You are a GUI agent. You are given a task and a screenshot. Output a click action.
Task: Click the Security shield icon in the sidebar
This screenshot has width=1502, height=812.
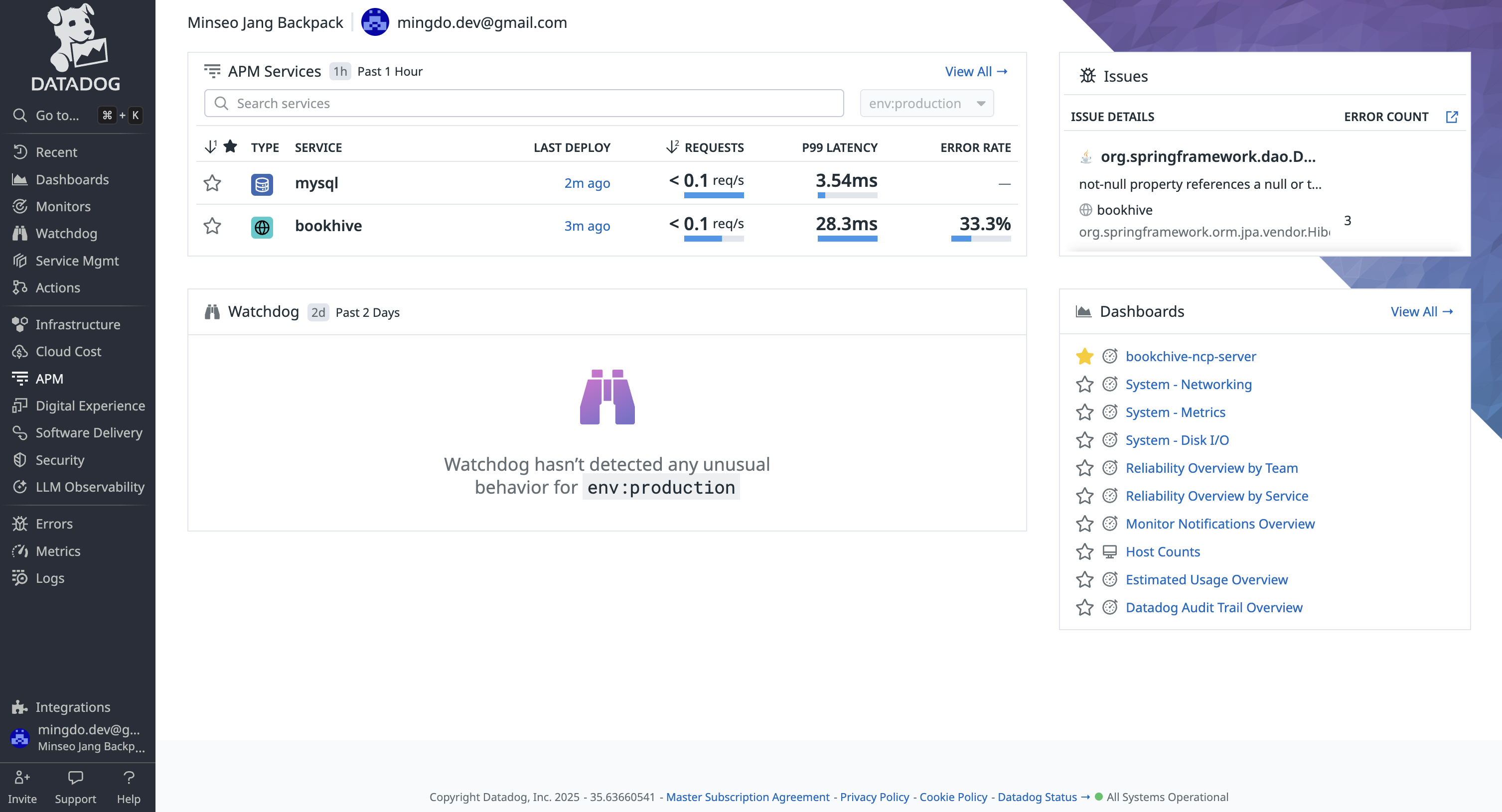point(20,460)
